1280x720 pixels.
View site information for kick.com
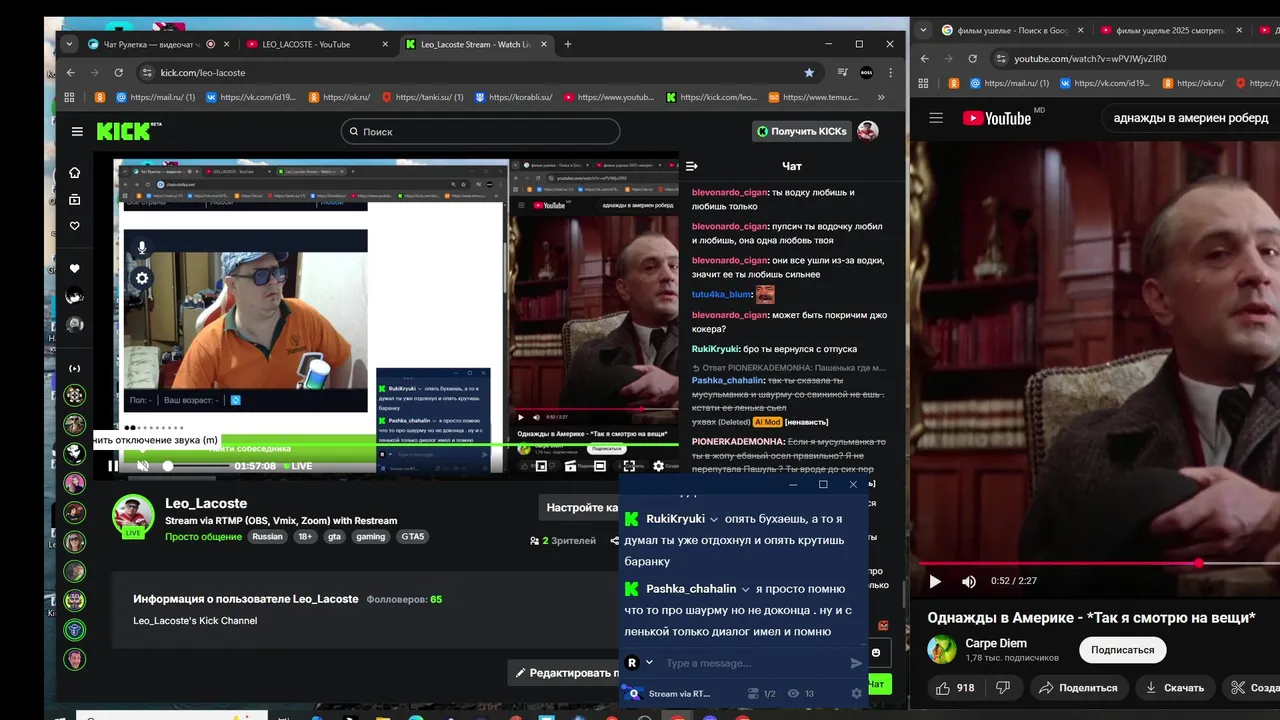pyautogui.click(x=148, y=72)
